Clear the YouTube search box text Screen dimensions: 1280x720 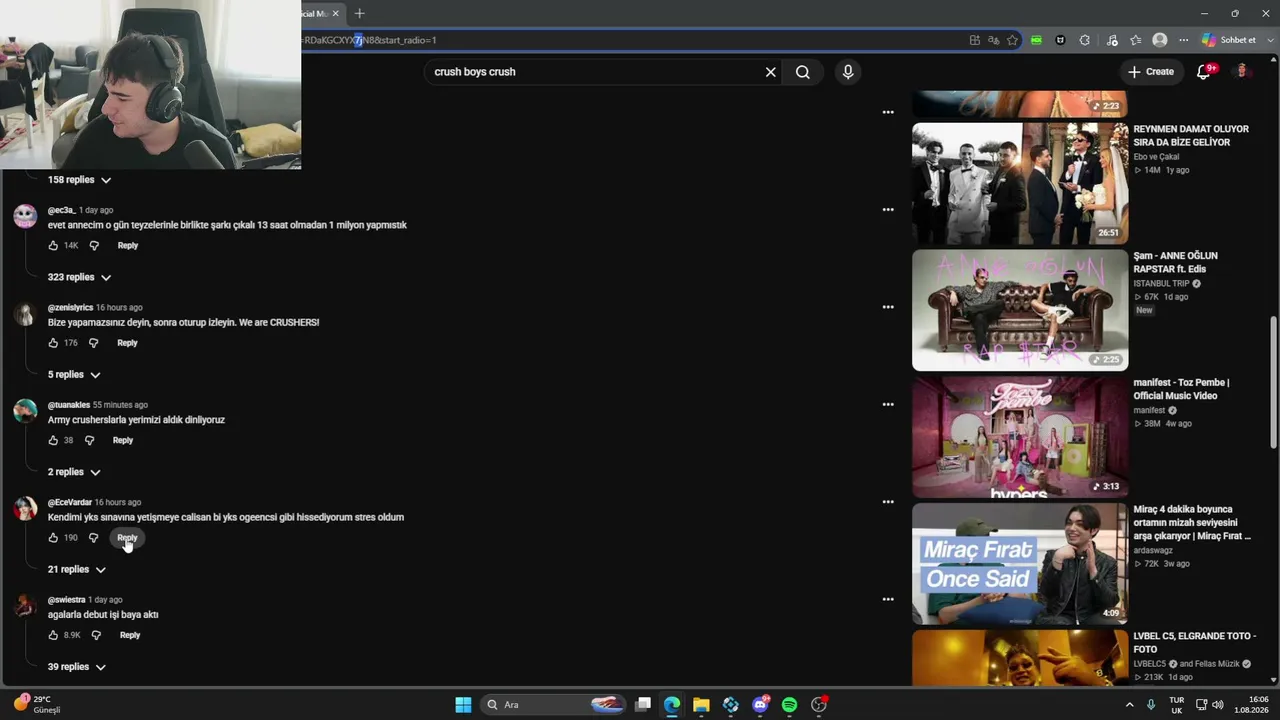[x=770, y=72]
